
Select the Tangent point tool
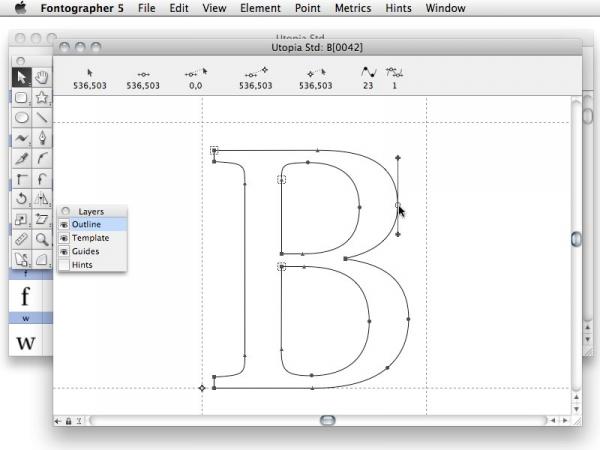point(42,178)
